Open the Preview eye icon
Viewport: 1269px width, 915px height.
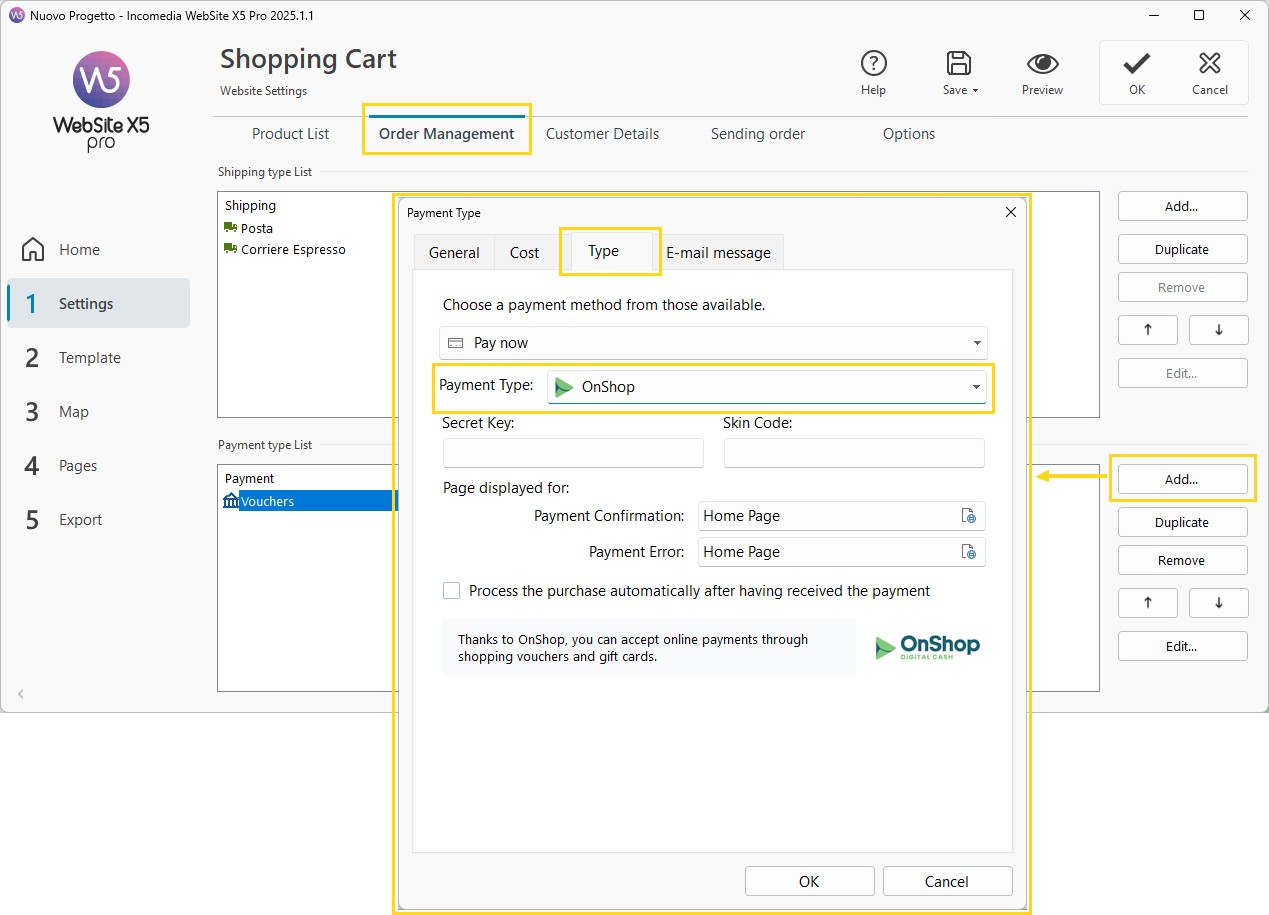[1042, 64]
